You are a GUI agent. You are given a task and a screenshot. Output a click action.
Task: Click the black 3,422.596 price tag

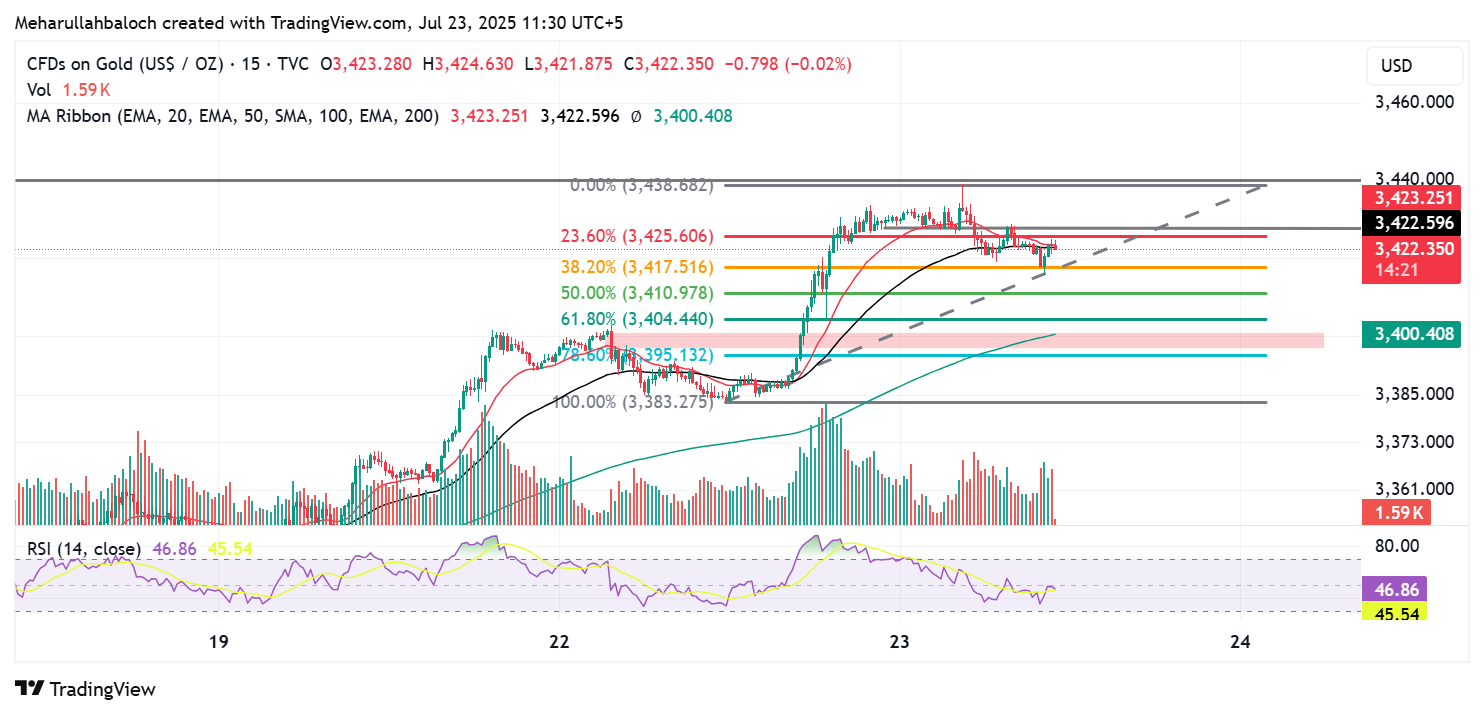tap(1411, 223)
